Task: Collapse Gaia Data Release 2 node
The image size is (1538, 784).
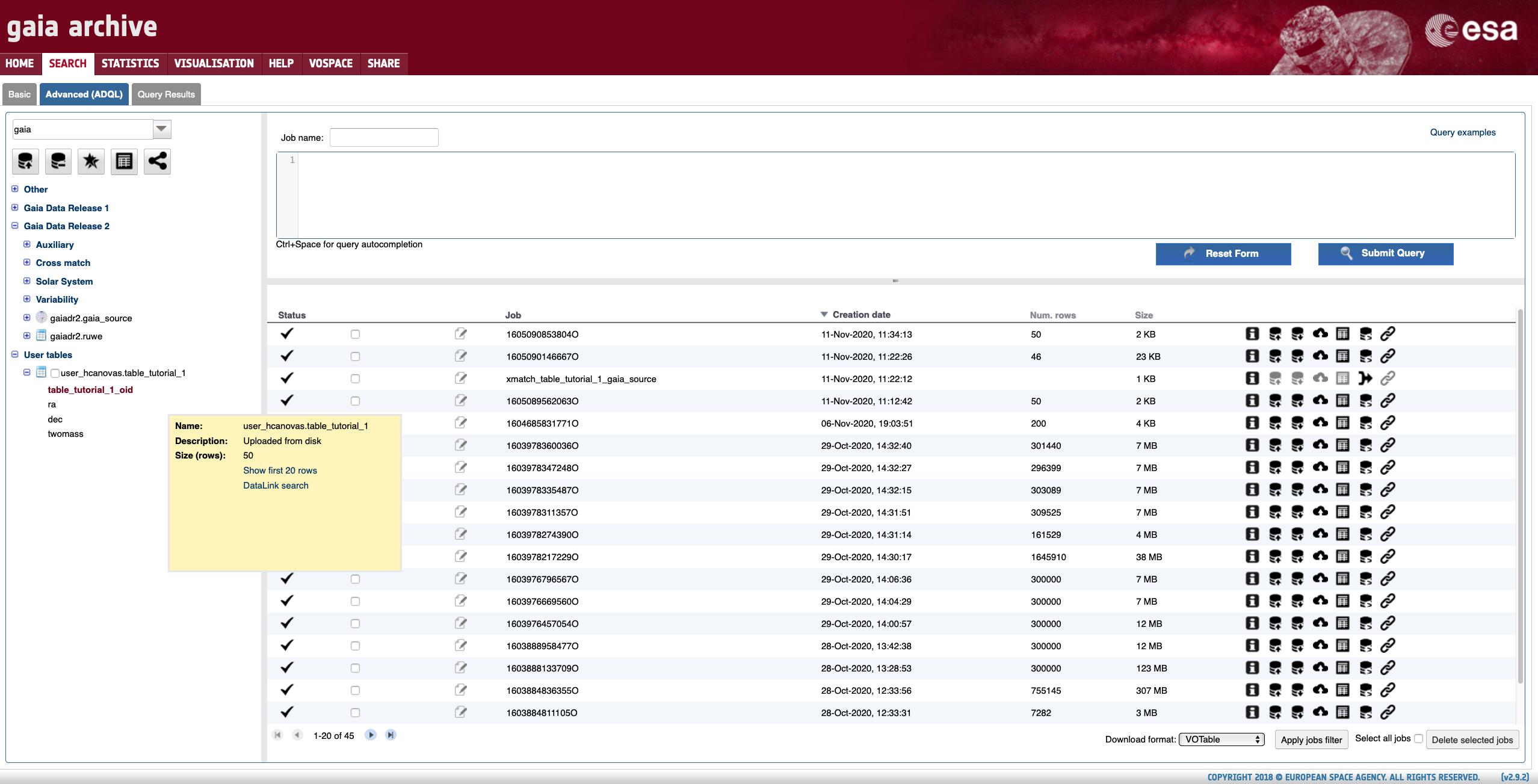Action: 15,226
